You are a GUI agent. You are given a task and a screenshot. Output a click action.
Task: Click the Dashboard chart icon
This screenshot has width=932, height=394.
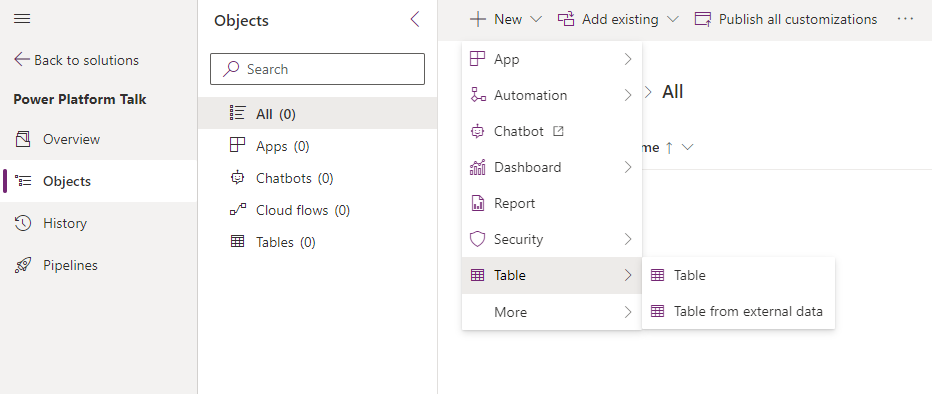(477, 168)
